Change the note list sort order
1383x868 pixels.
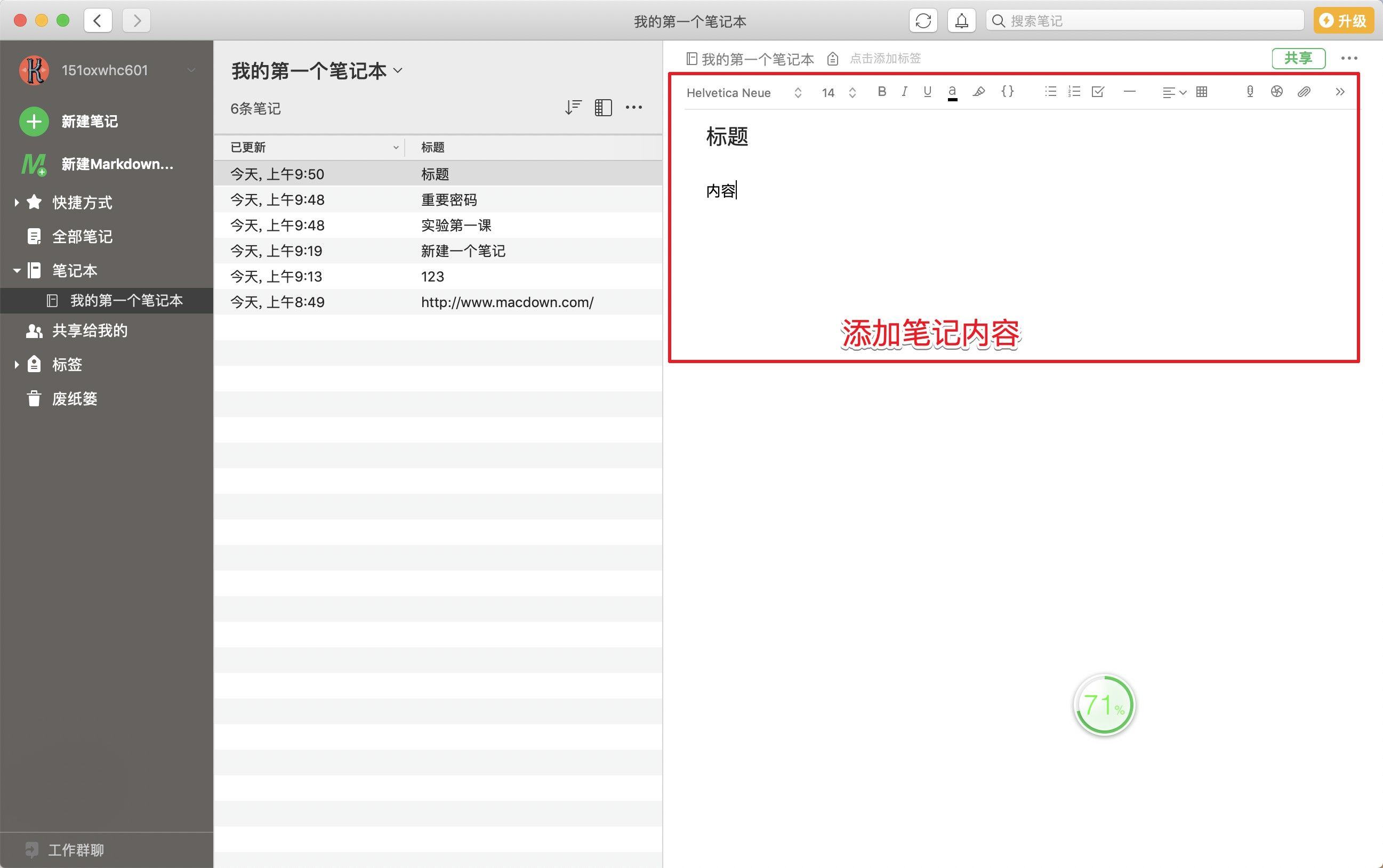coord(573,107)
